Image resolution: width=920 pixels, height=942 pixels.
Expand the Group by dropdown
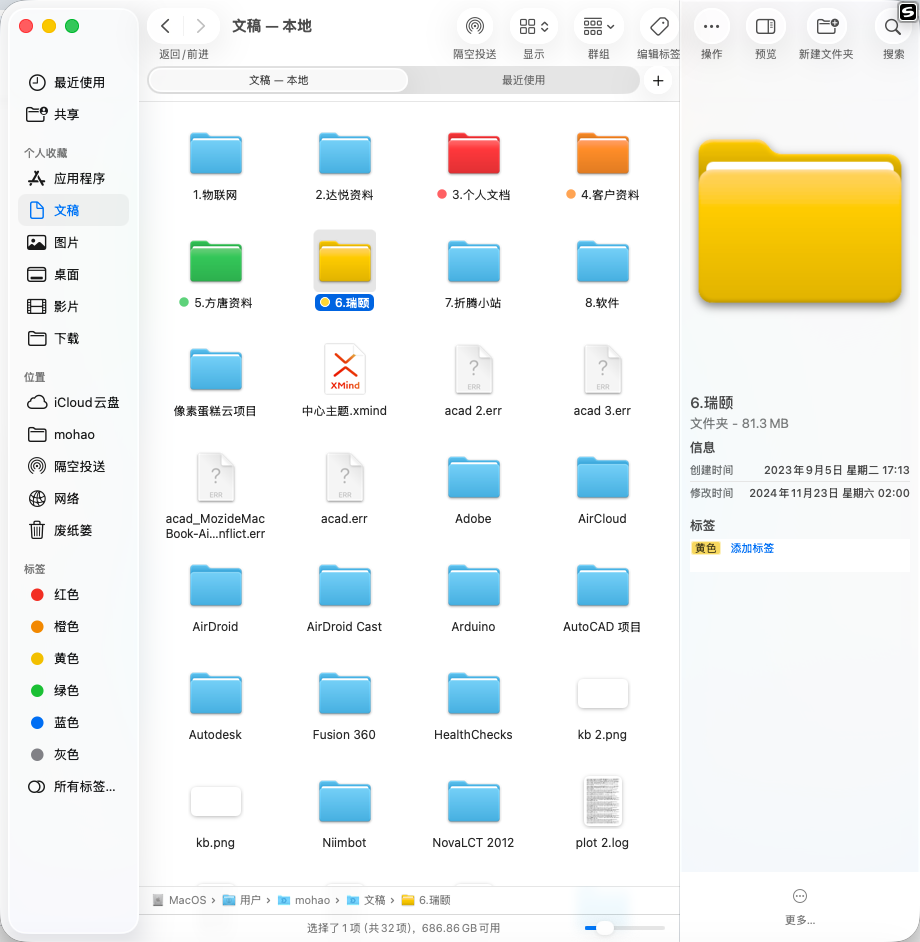(x=599, y=26)
